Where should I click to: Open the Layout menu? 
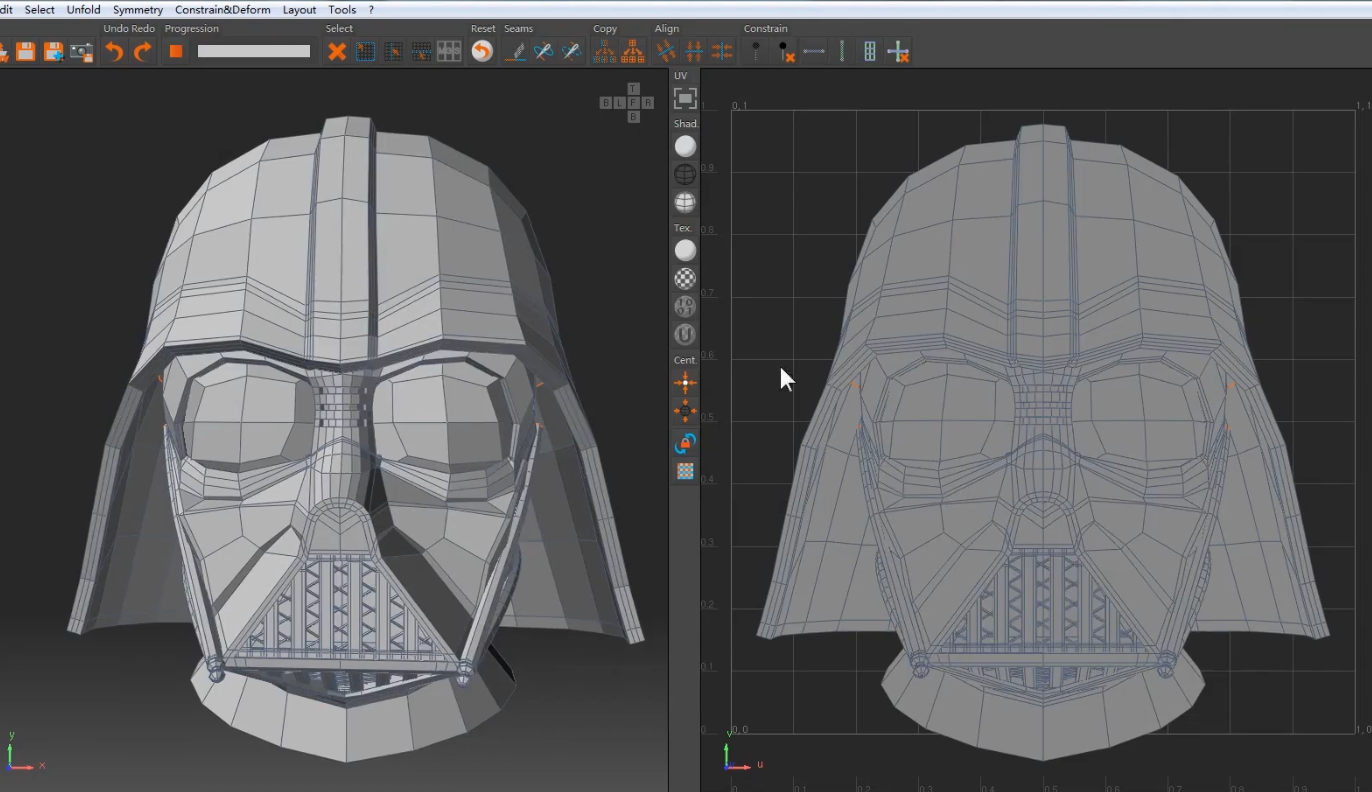click(300, 10)
